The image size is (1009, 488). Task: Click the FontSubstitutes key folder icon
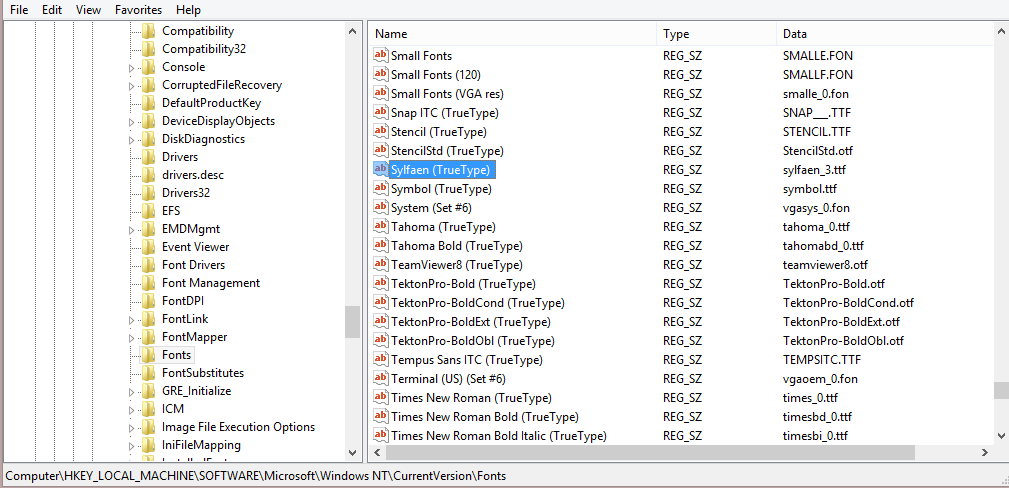[148, 373]
